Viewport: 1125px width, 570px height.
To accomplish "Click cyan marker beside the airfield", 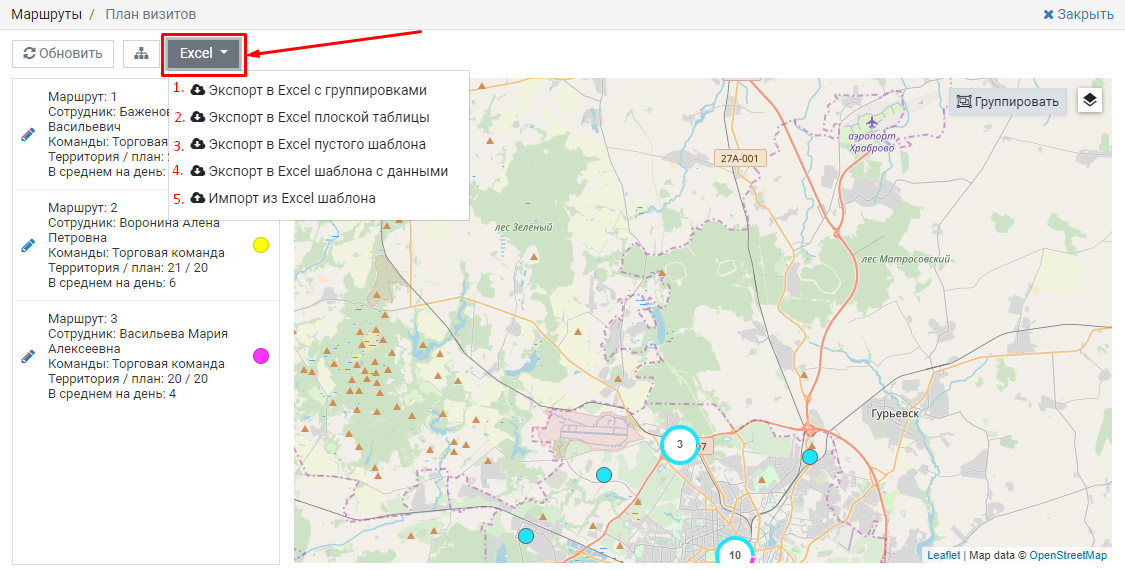I will point(604,475).
